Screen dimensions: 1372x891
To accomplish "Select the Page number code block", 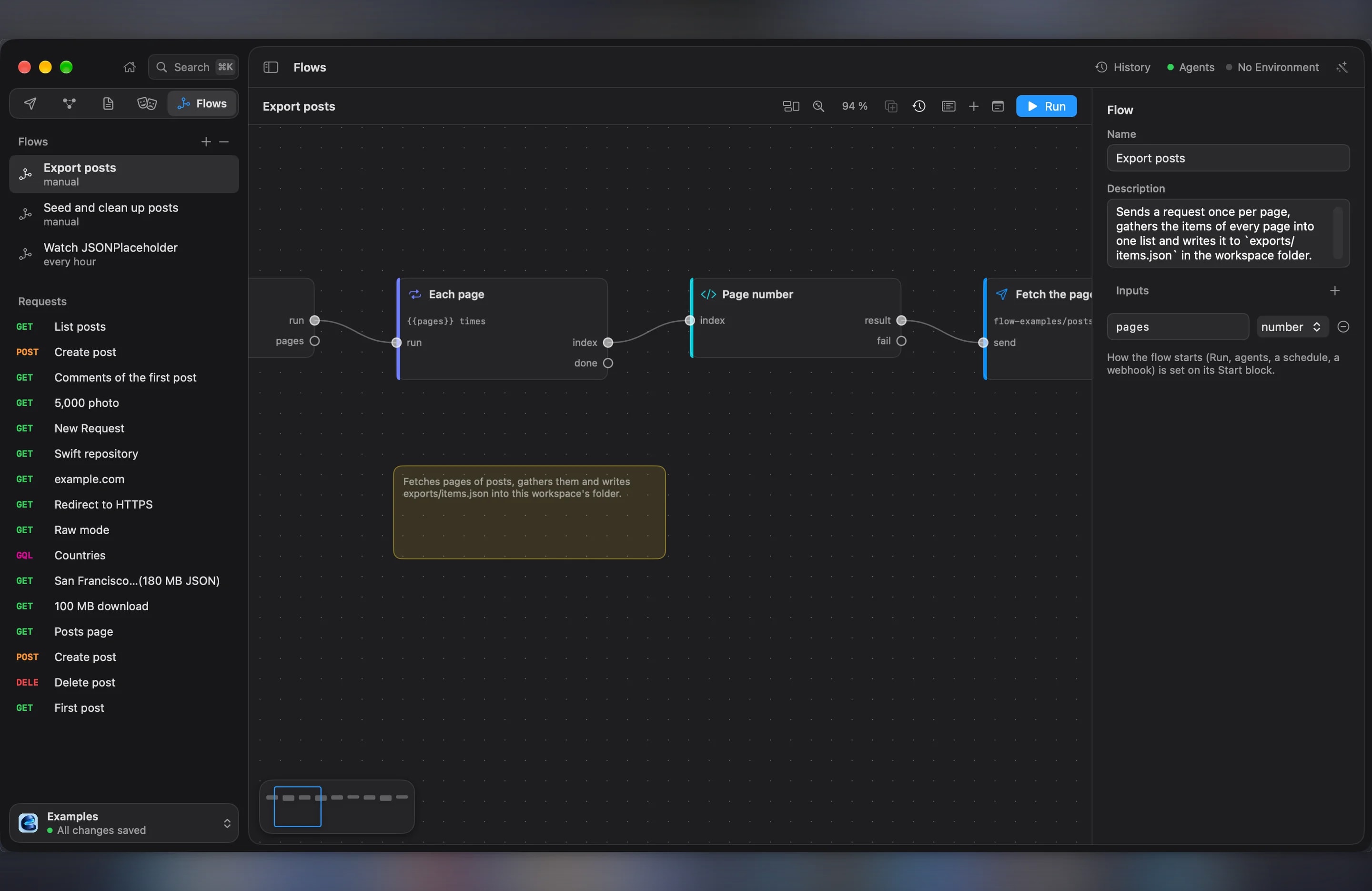I will point(796,318).
